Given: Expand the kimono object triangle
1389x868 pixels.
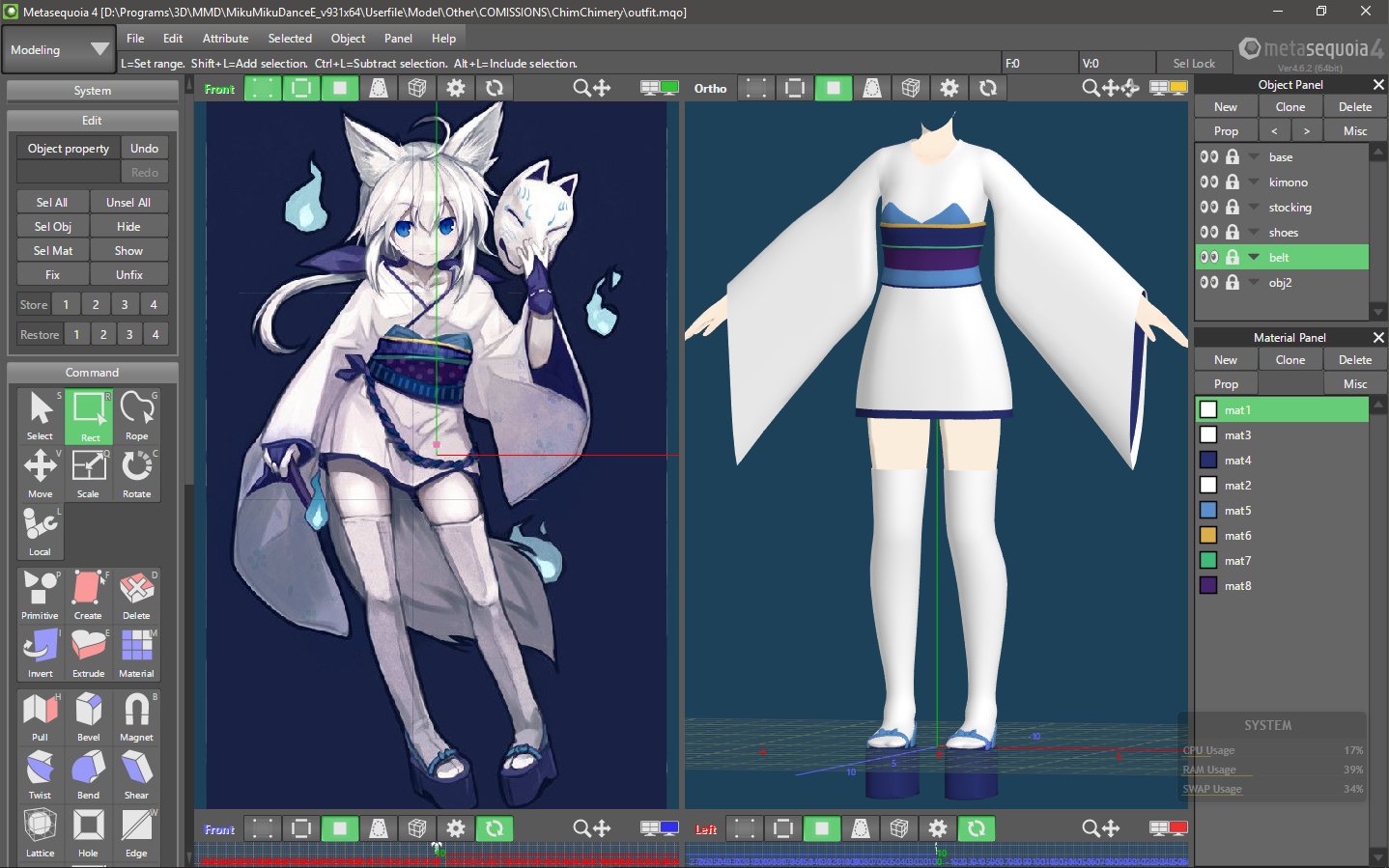Looking at the screenshot, I should click(1254, 182).
